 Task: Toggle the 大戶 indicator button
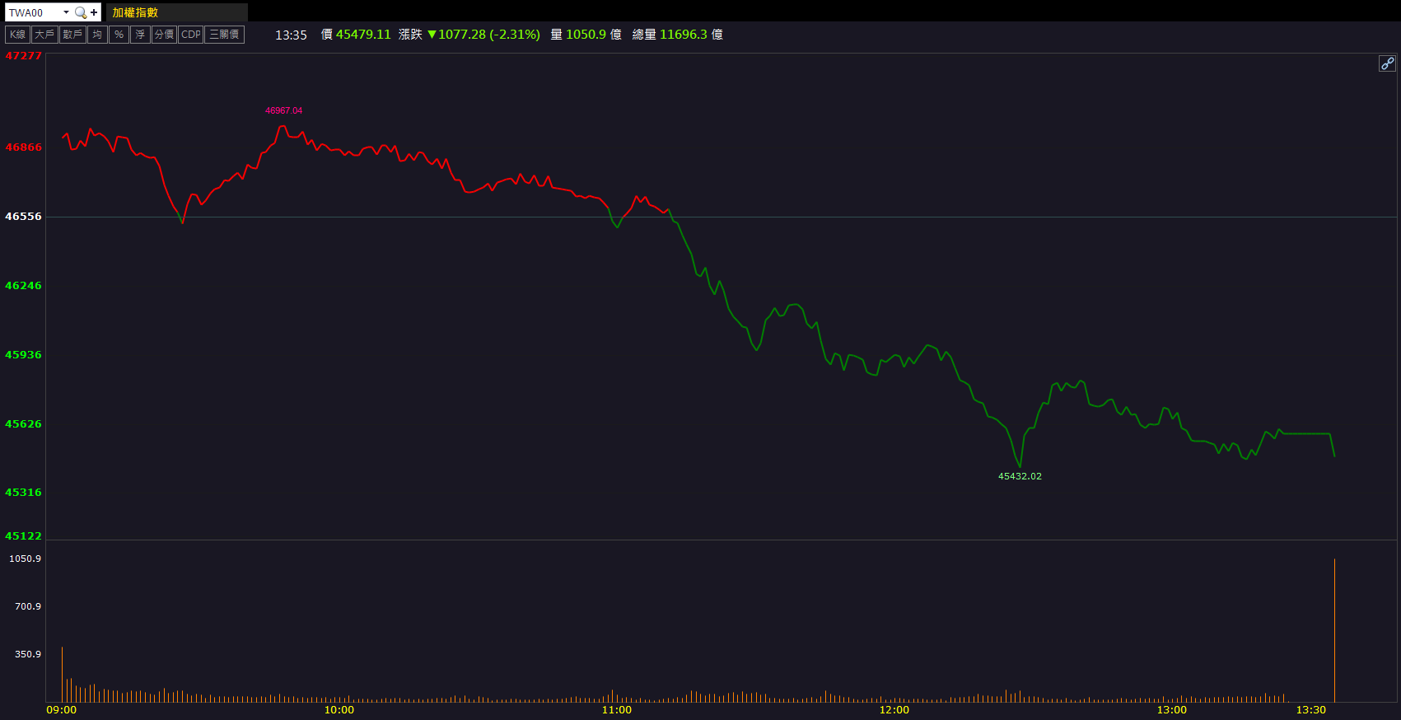tap(44, 34)
